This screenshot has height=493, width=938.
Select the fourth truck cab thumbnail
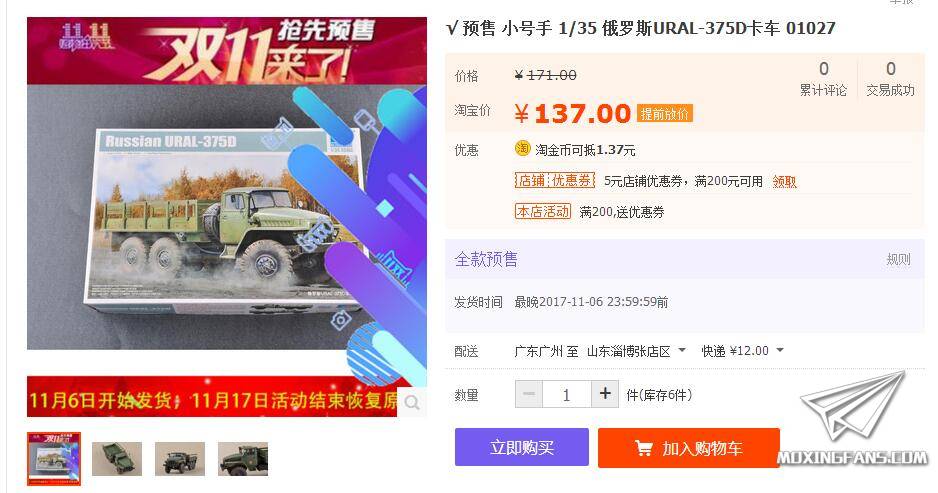pyautogui.click(x=243, y=459)
